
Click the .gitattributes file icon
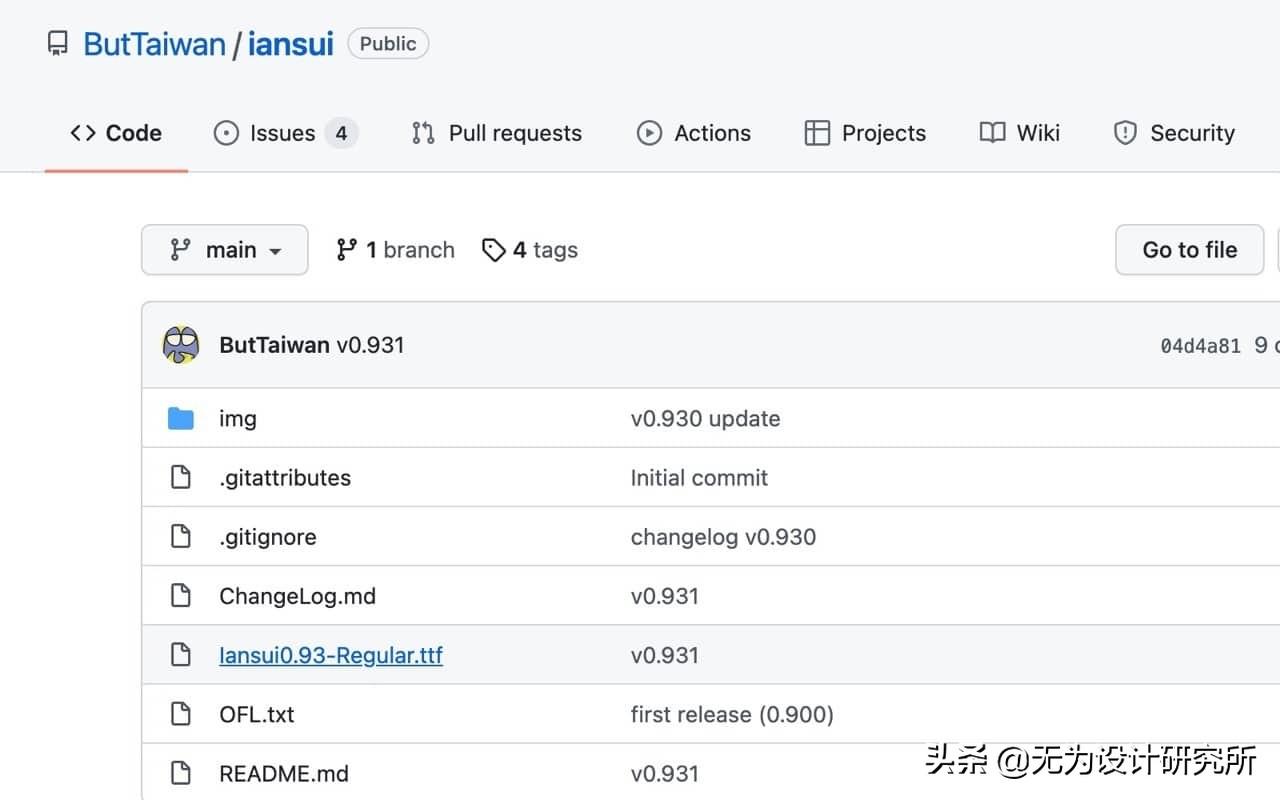(181, 477)
